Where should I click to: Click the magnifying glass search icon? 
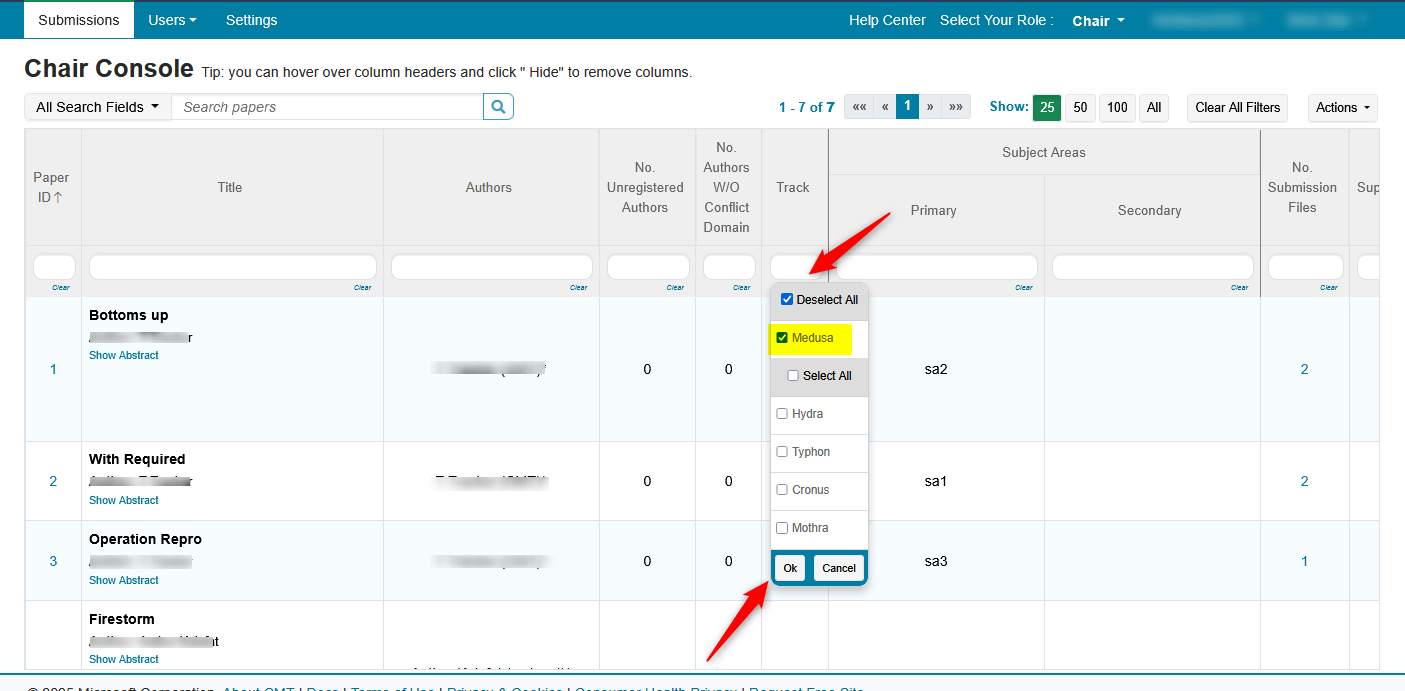498,107
